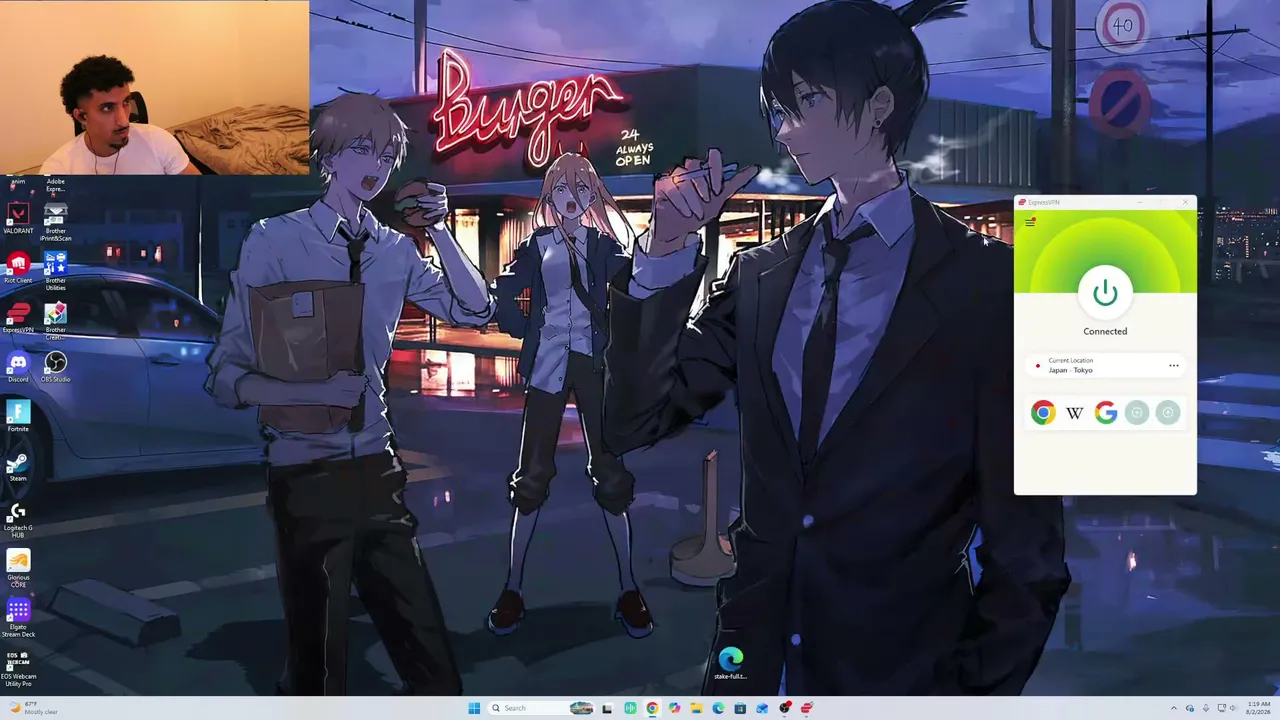The width and height of the screenshot is (1280, 720).
Task: Select the ExpressVPN desktop shortcut
Action: (x=18, y=317)
